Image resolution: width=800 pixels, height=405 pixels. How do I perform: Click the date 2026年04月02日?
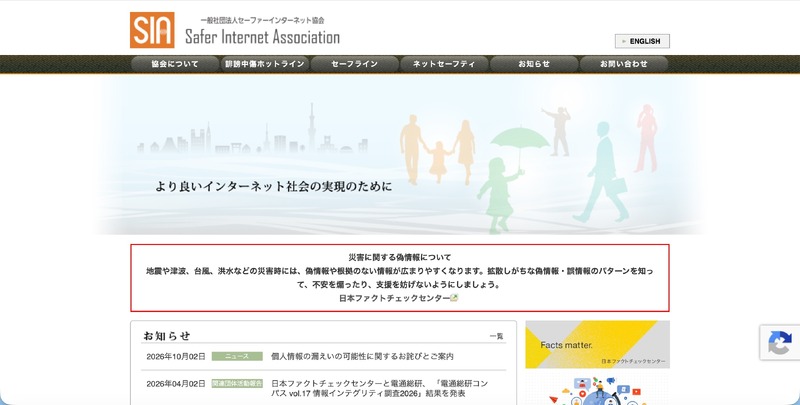click(x=176, y=384)
